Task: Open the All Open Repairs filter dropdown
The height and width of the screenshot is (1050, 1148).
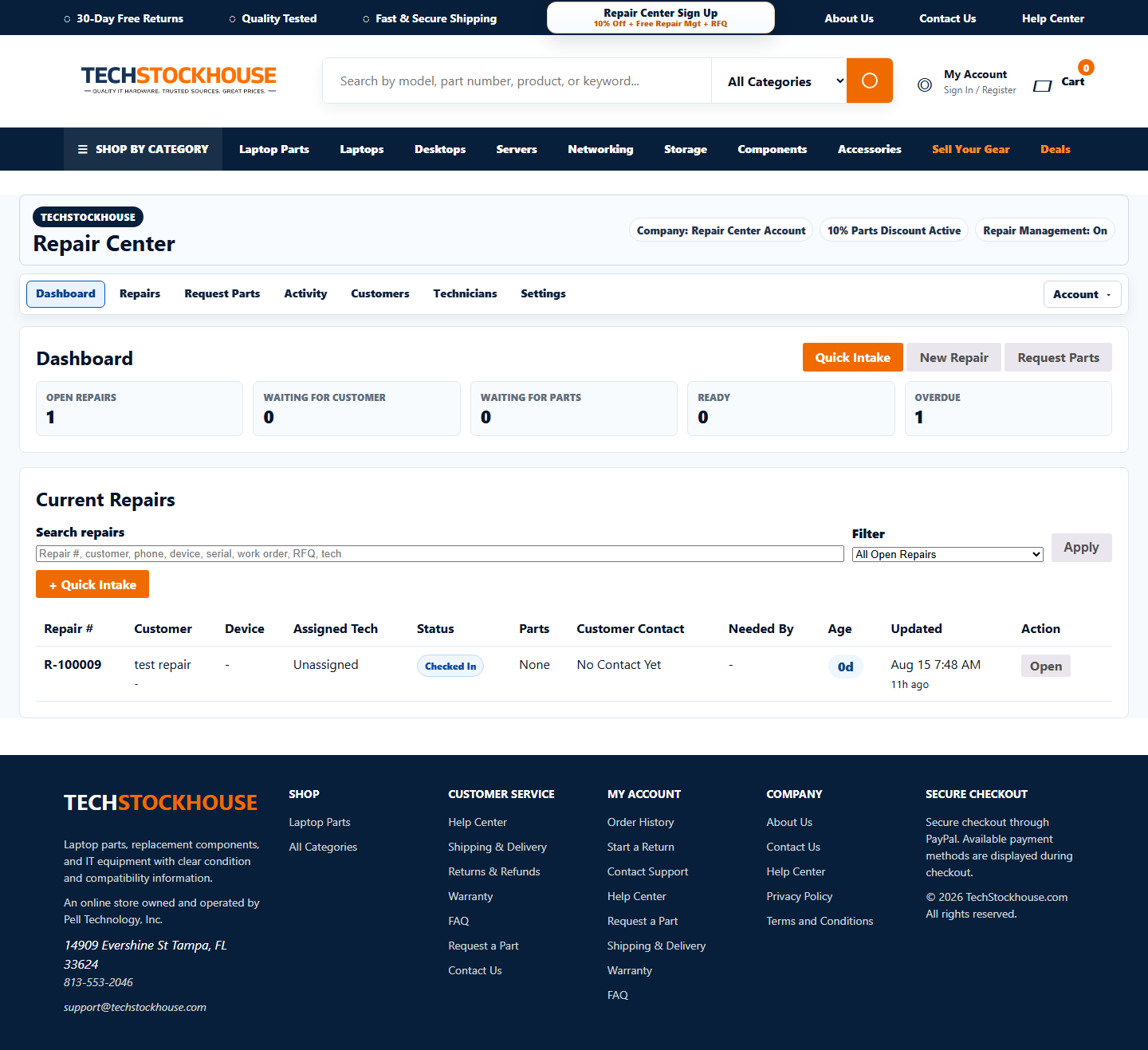Action: point(948,554)
